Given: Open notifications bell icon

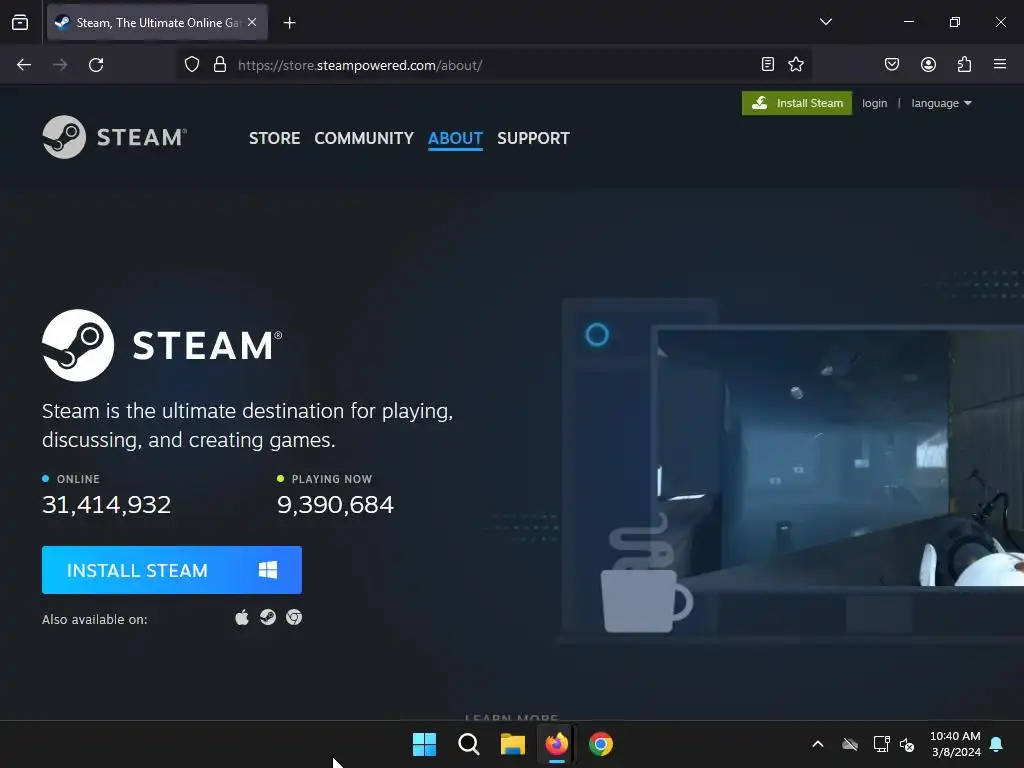Looking at the screenshot, I should 997,744.
